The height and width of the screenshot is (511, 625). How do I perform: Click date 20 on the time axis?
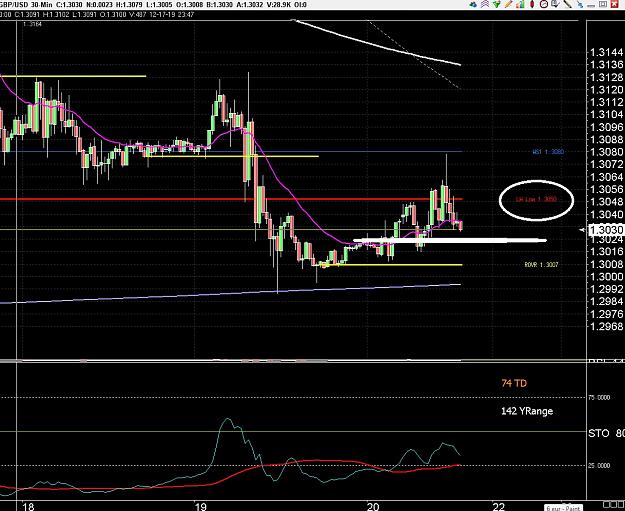click(x=373, y=507)
